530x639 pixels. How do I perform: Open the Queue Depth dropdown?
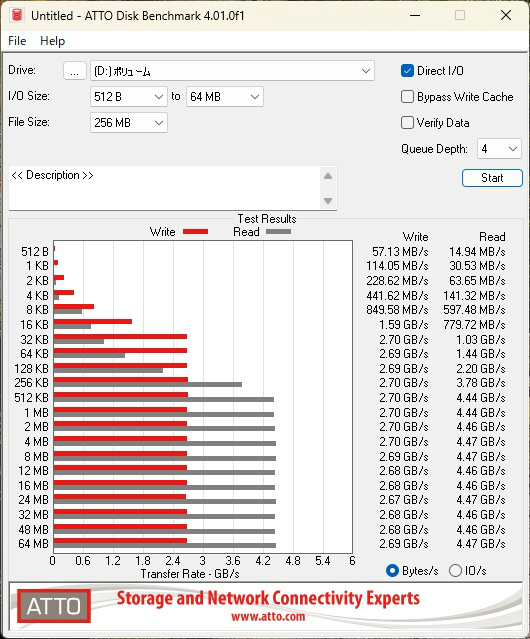tap(499, 149)
